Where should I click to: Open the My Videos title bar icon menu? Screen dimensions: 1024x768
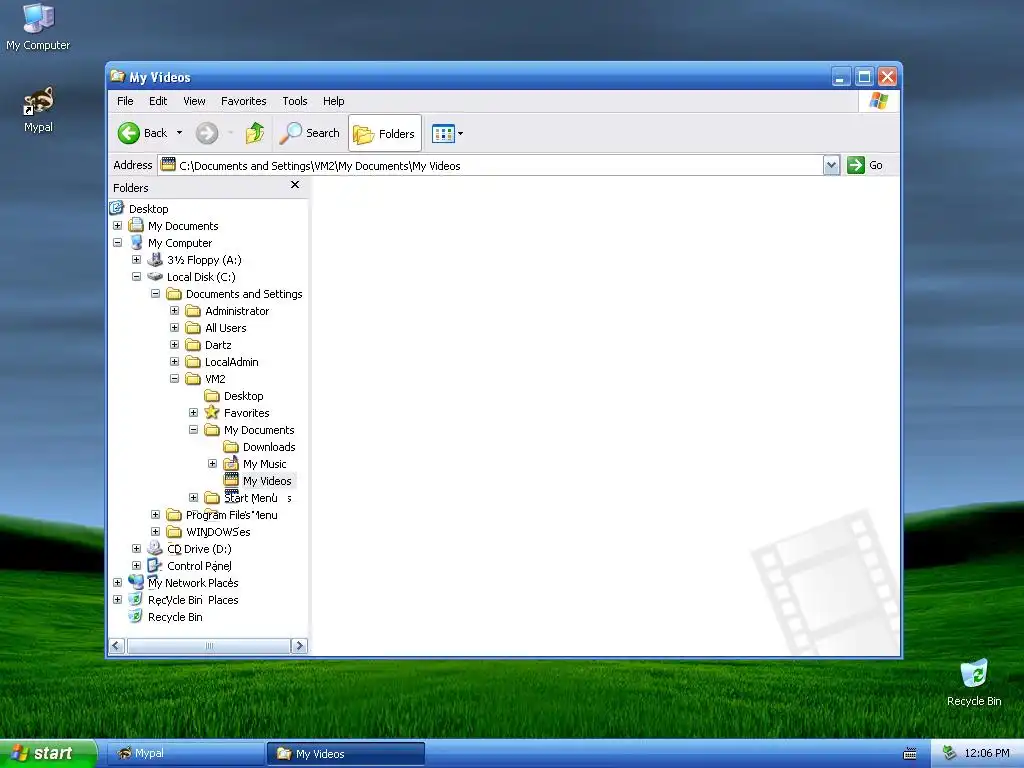point(118,76)
